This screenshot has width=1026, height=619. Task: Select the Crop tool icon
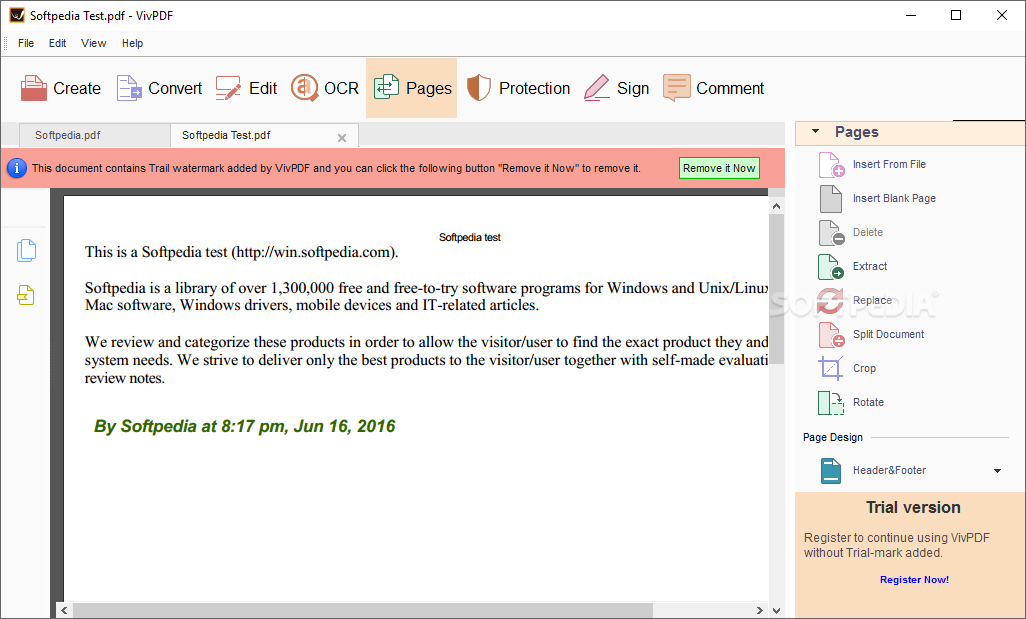point(831,368)
